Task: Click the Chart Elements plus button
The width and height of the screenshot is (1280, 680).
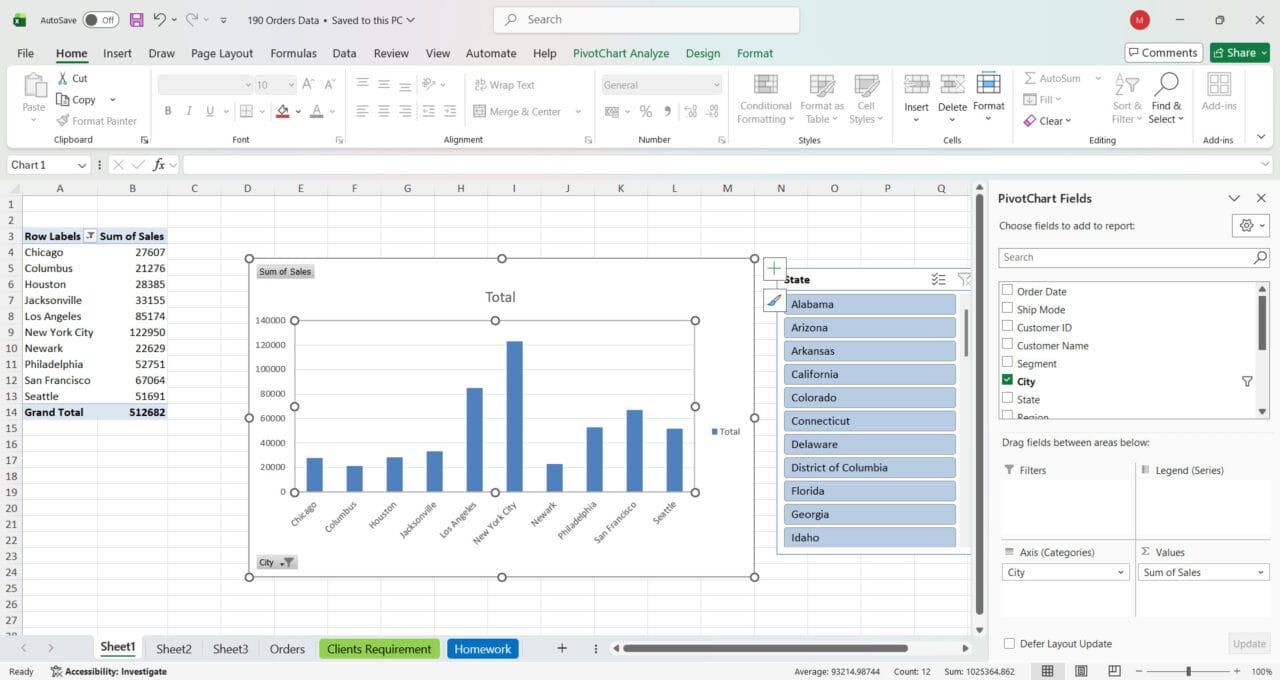Action: [x=774, y=268]
